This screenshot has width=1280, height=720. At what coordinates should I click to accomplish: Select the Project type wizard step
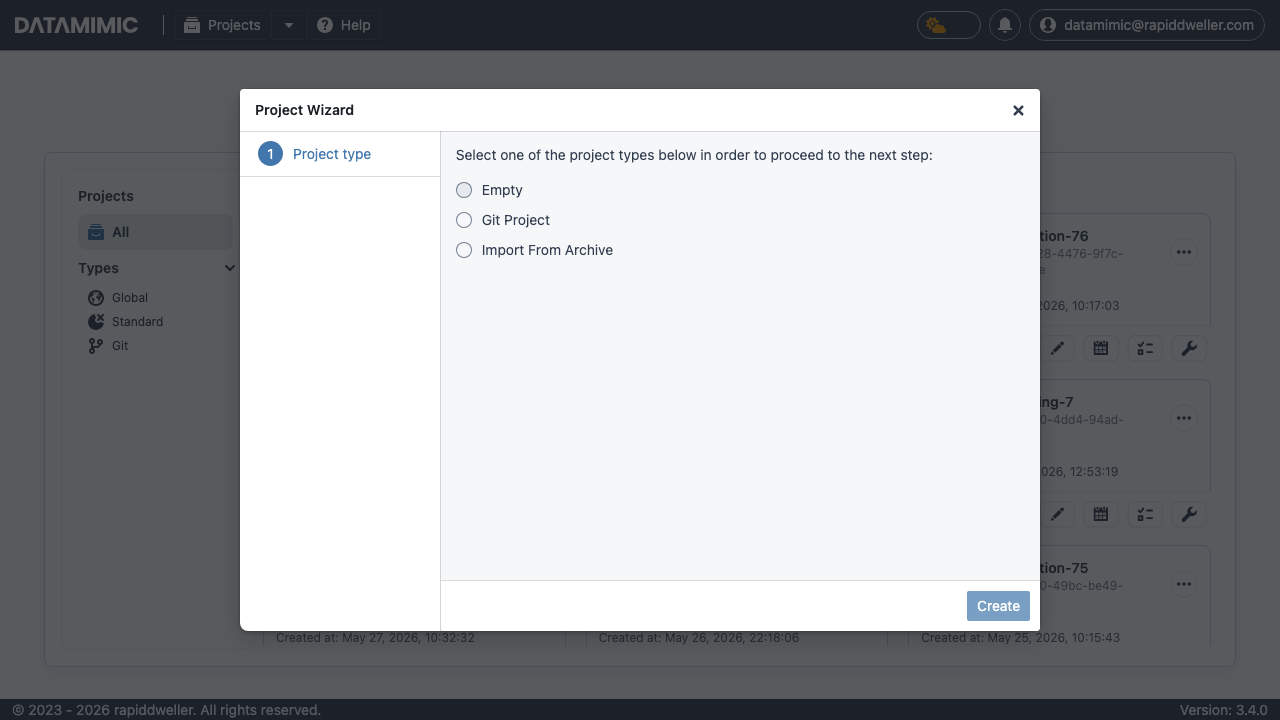click(340, 154)
